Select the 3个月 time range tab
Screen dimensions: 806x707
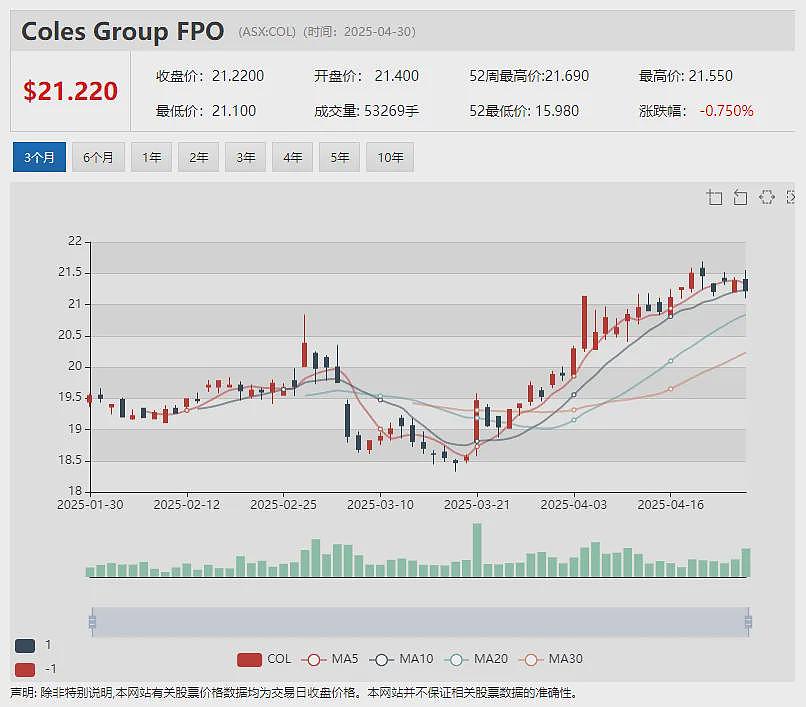[x=39, y=157]
